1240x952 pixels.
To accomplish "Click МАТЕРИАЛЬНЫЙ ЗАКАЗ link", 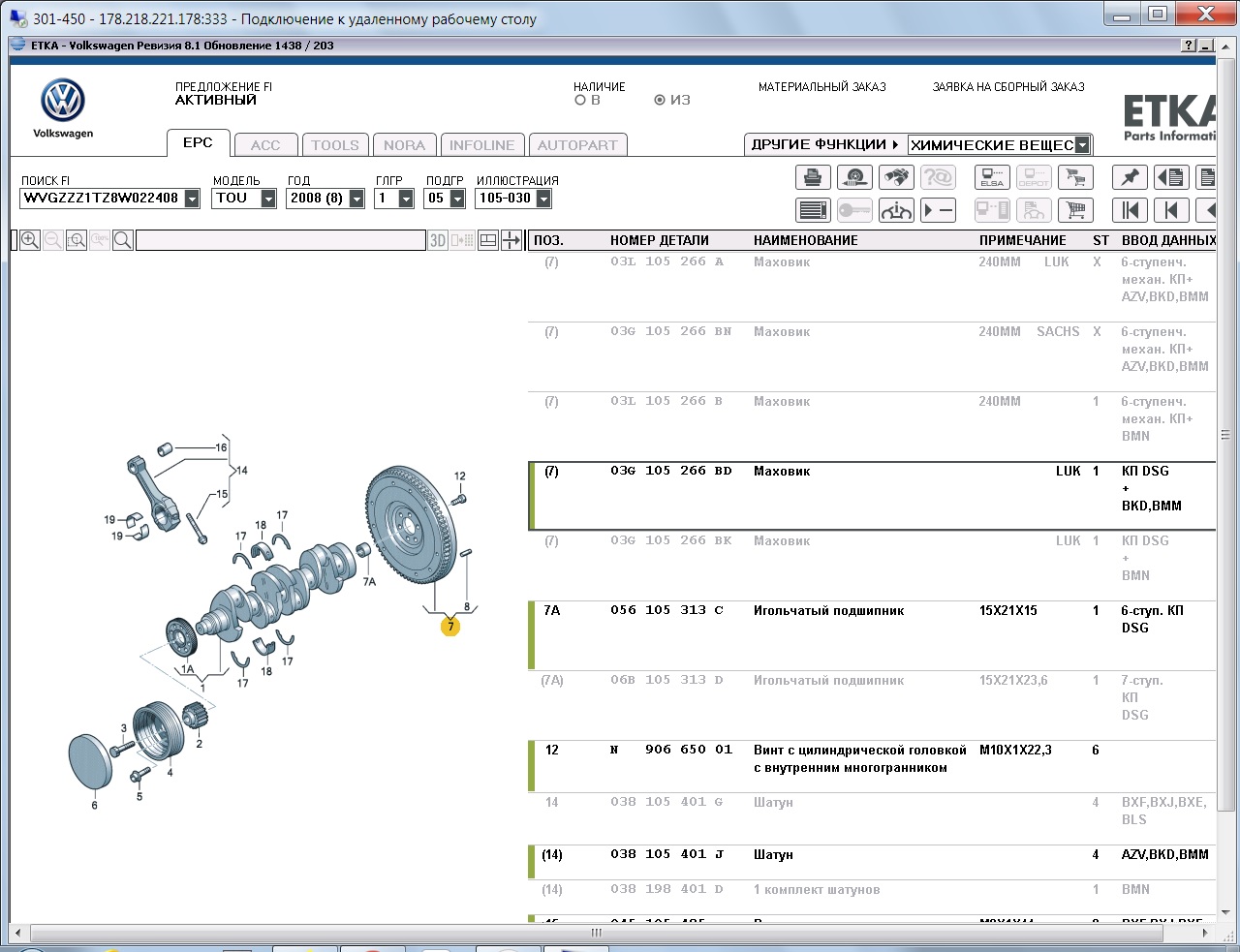I will pos(822,87).
